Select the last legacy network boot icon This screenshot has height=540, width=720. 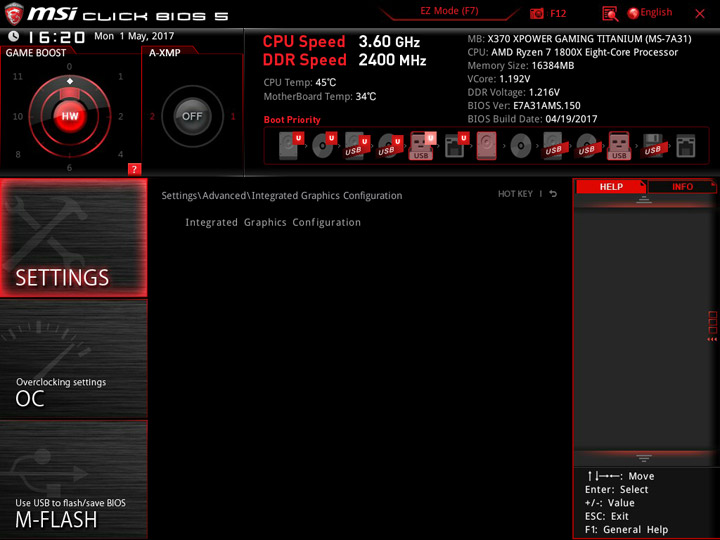click(x=686, y=146)
